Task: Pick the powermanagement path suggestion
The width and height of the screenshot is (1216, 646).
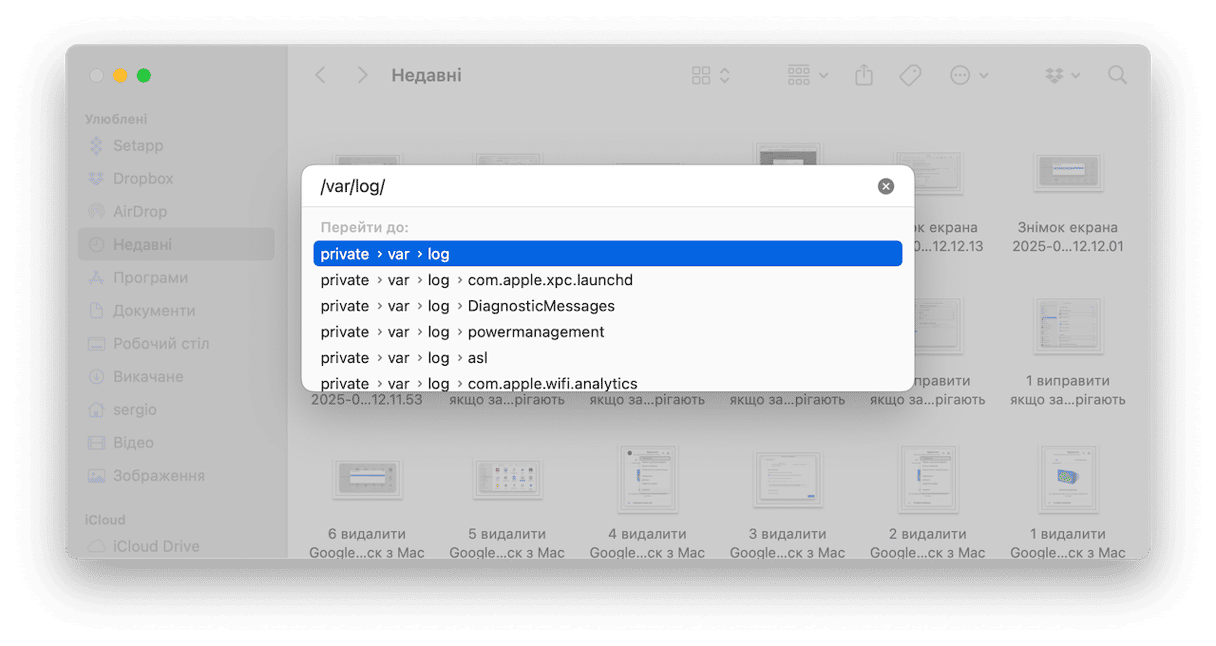Action: coord(608,332)
